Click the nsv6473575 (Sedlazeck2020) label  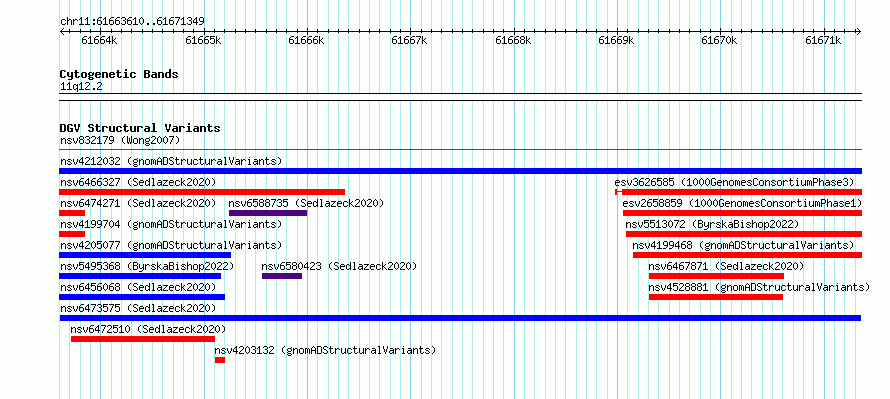point(138,308)
